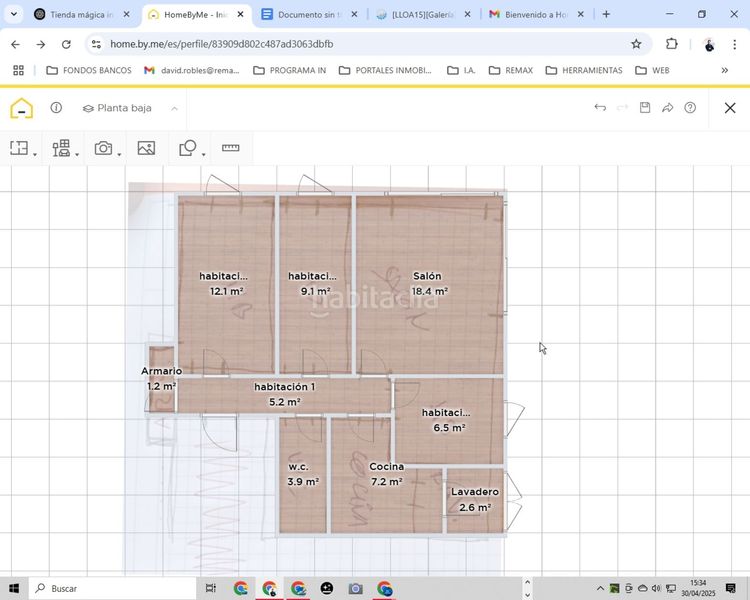Show more bookmarks with the chevrons
The image size is (750, 600).
click(725, 70)
